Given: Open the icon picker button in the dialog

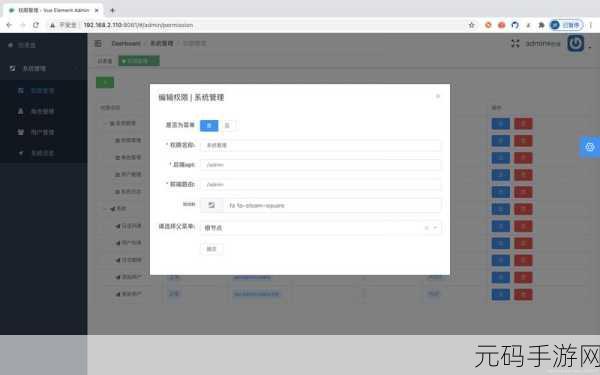Looking at the screenshot, I should (212, 205).
